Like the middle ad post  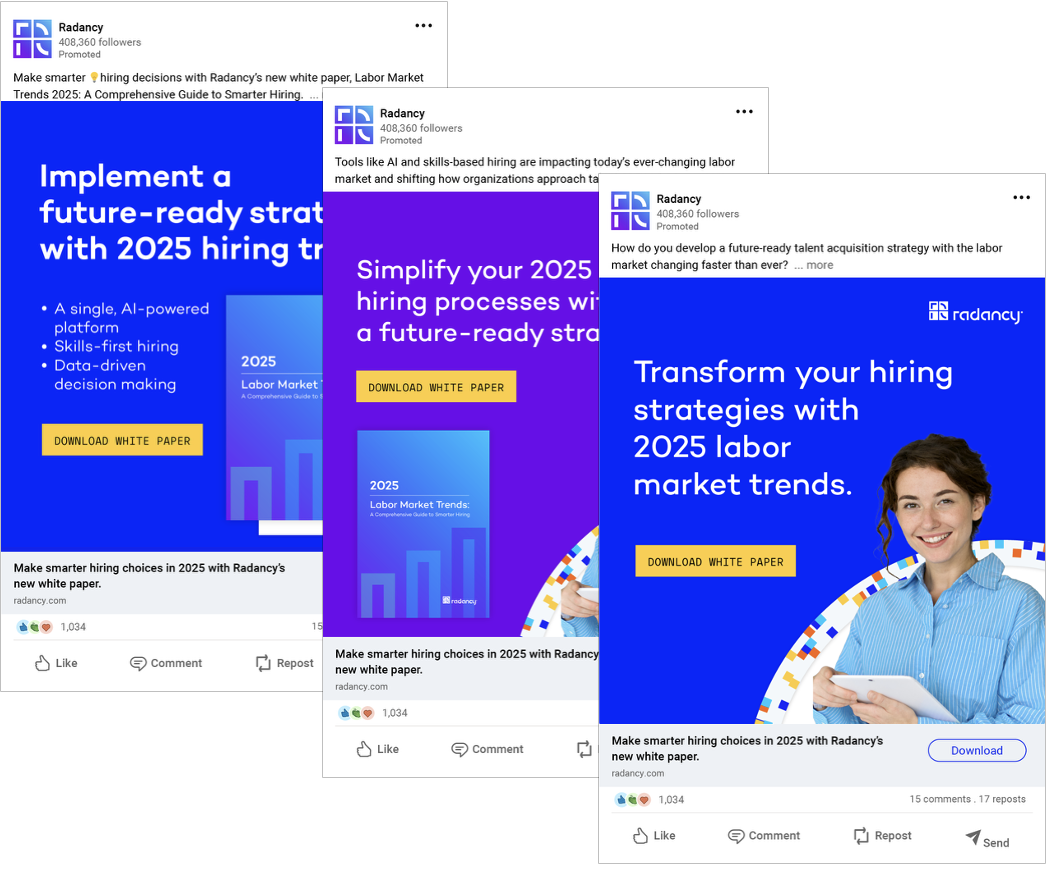[378, 749]
